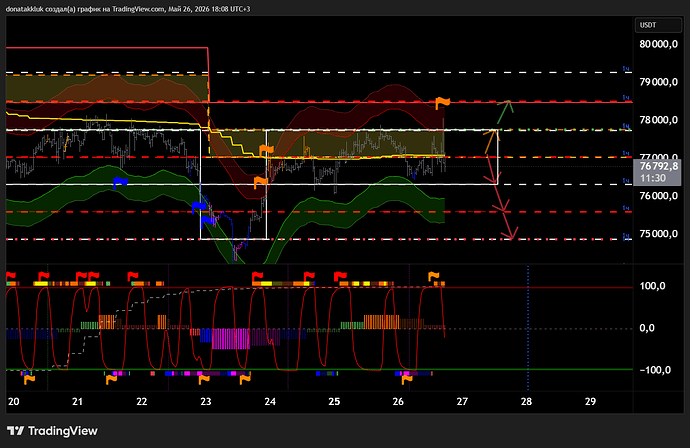Viewport: 690px width, 448px height.
Task: Click the 76 000,0 price axis label
Action: (658, 196)
